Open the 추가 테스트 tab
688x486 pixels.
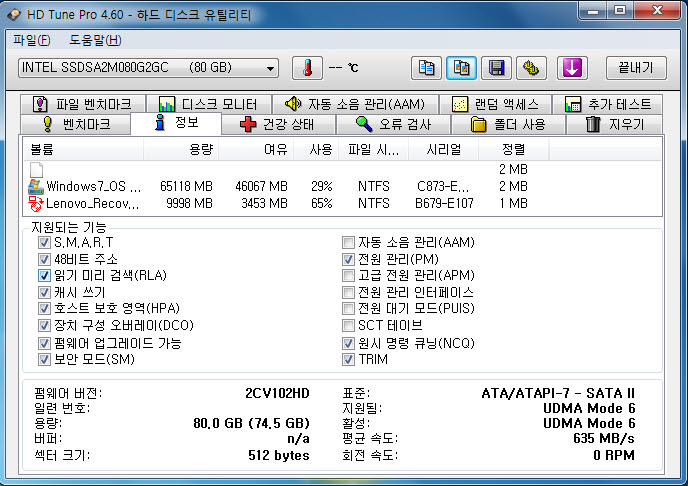[607, 104]
